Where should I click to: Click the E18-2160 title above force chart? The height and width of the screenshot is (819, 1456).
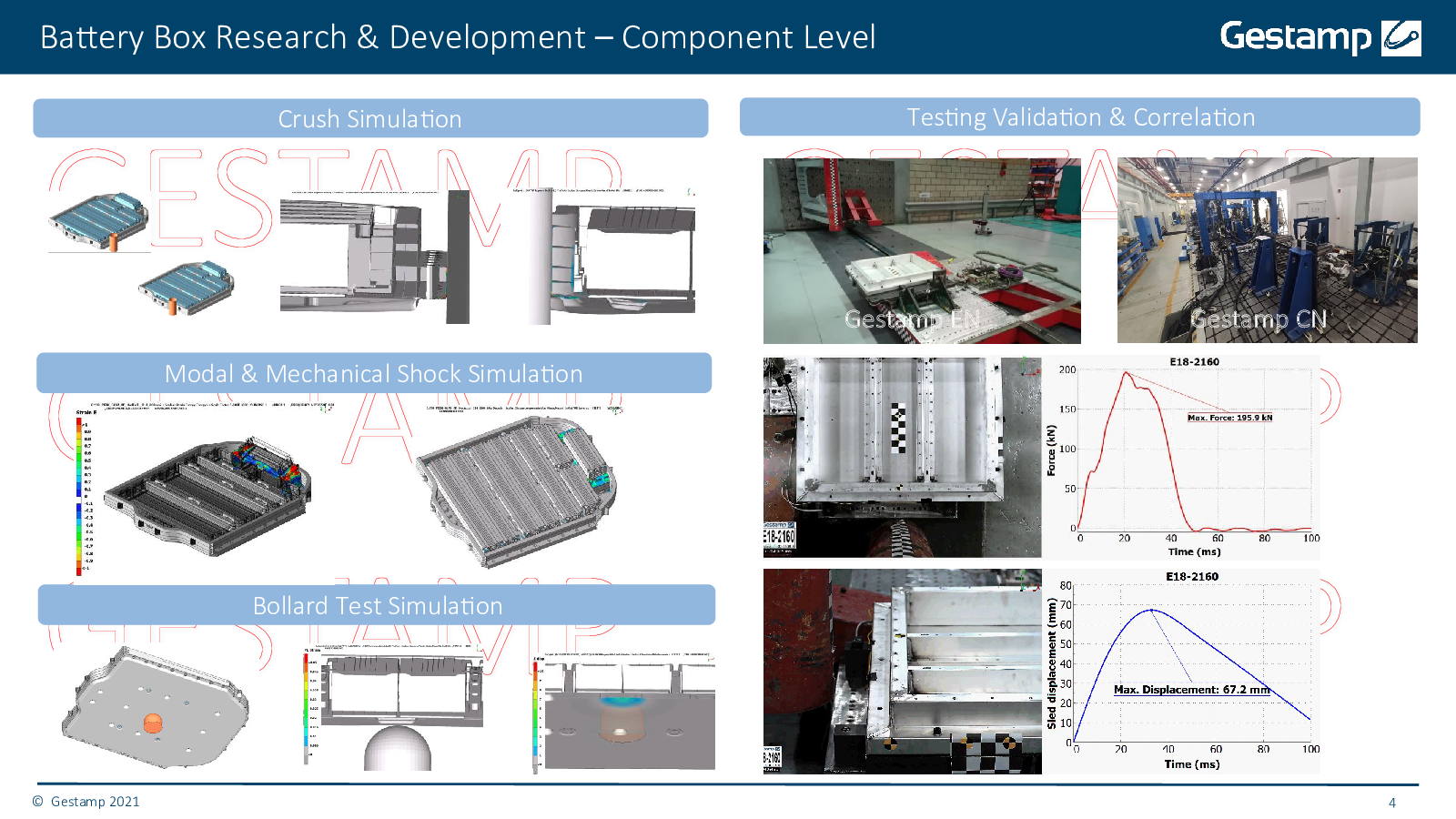pyautogui.click(x=1195, y=362)
